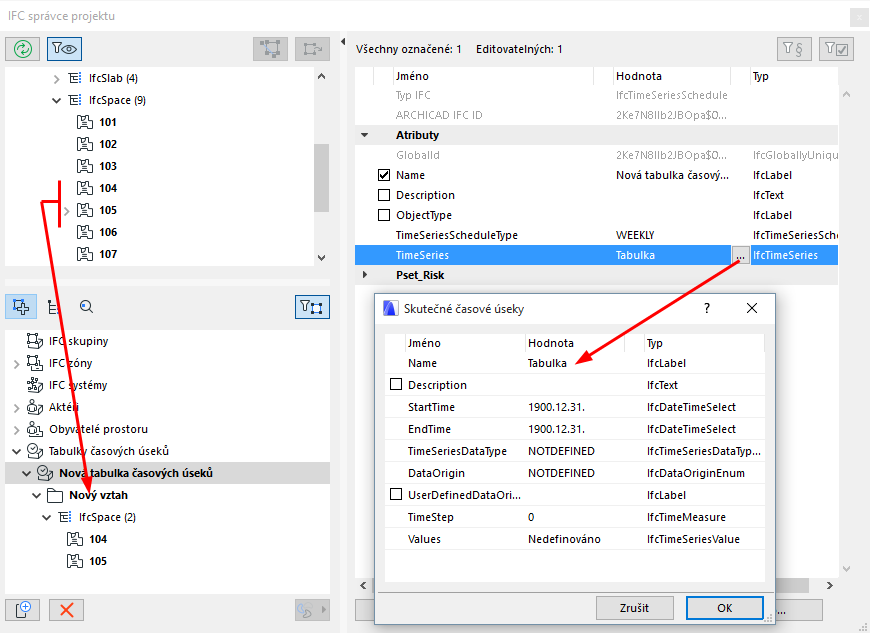Toggle the filter checked properties button

(836, 49)
